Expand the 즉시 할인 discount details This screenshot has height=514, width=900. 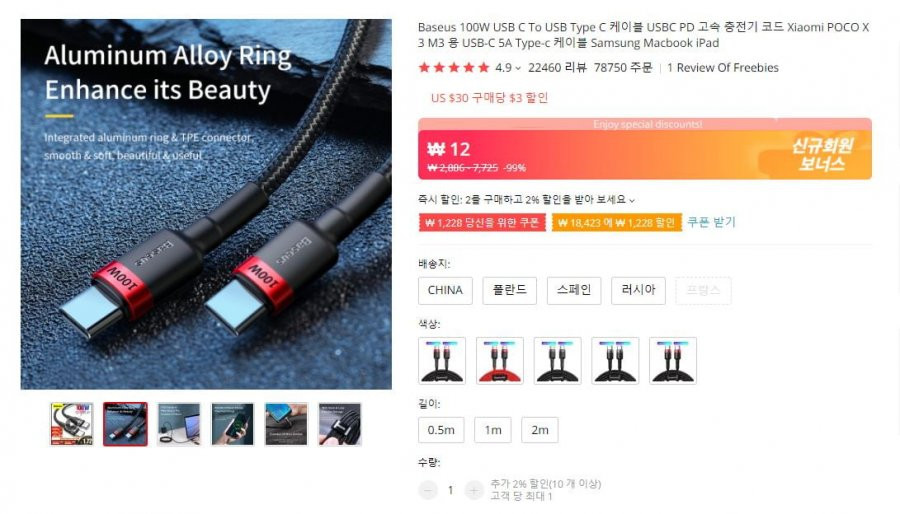pyautogui.click(x=632, y=200)
